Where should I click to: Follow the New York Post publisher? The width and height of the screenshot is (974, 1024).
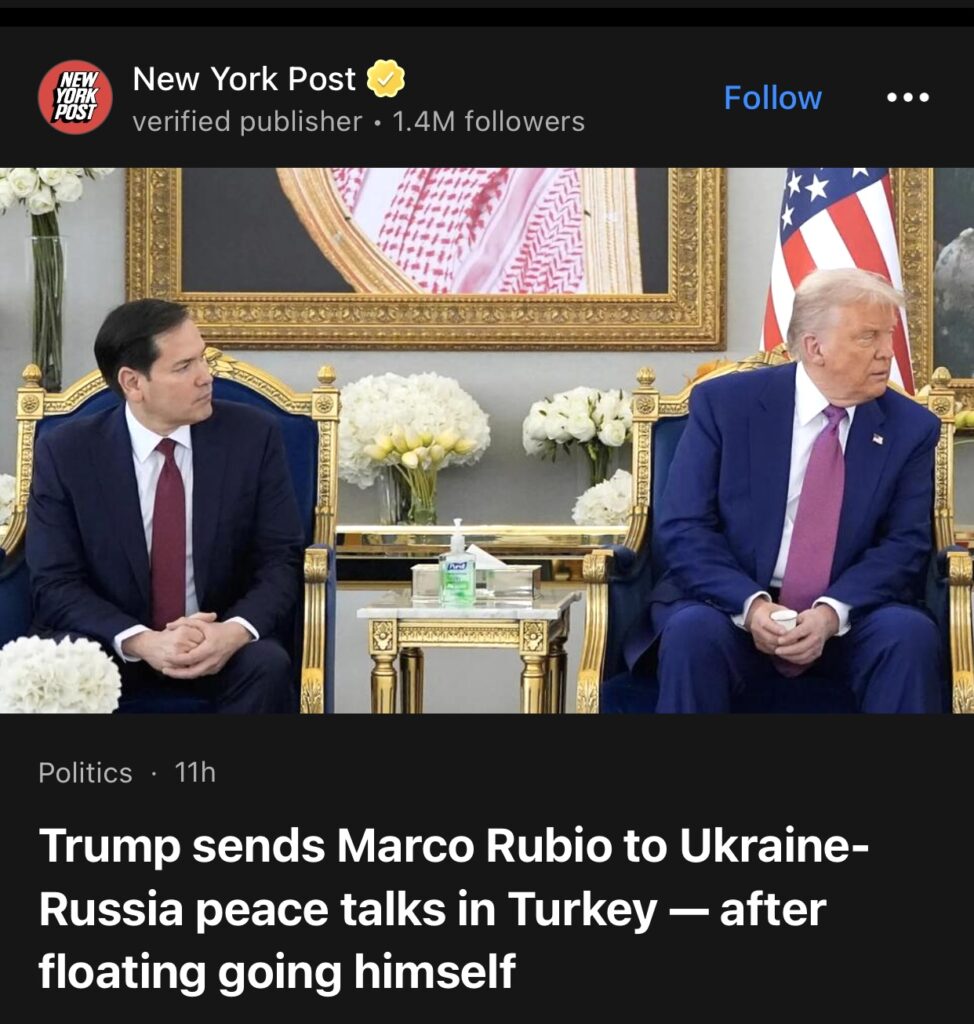(x=772, y=98)
